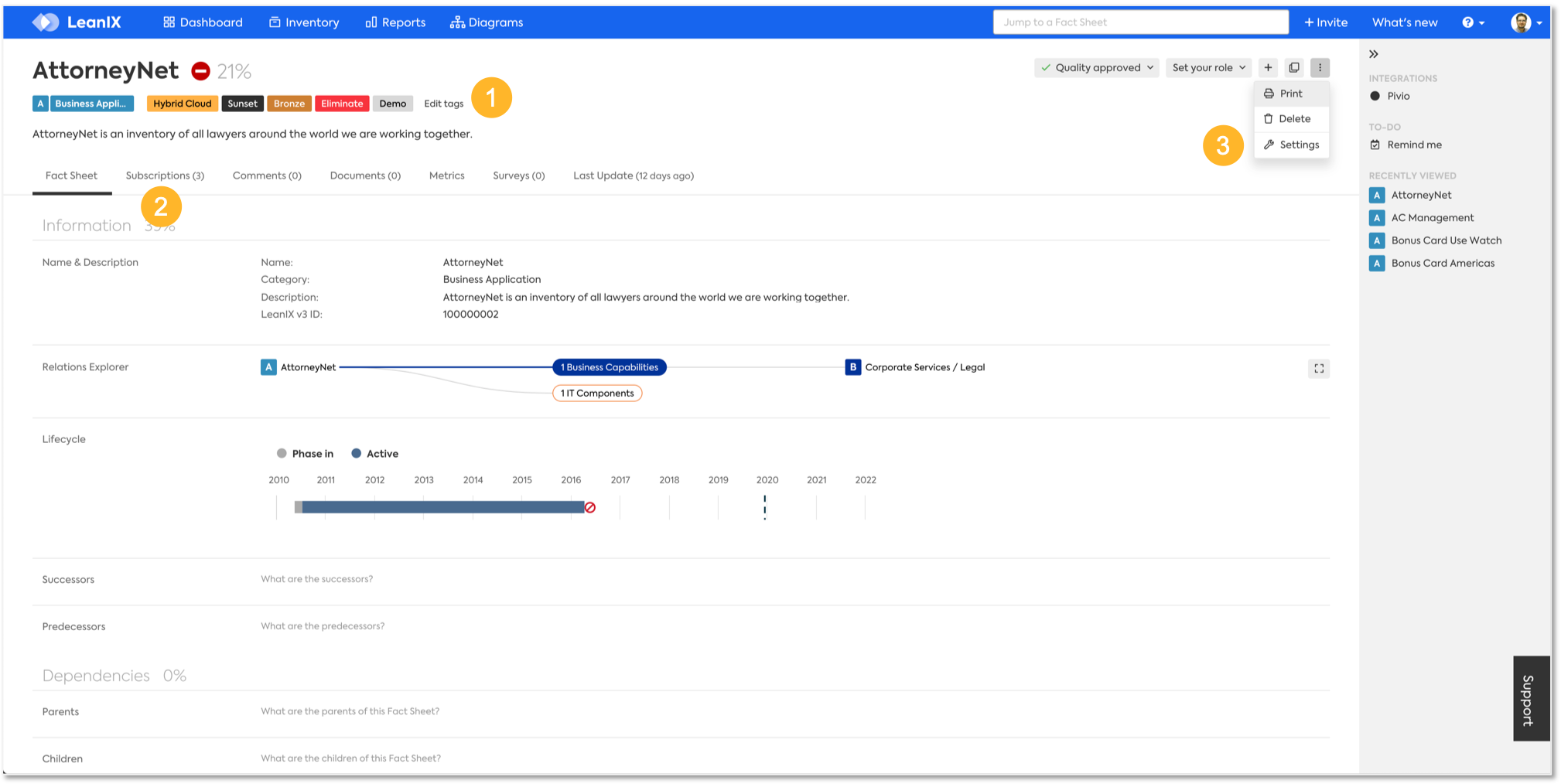The width and height of the screenshot is (1561, 784).
Task: Click the 1 IT Components node
Action: (597, 394)
